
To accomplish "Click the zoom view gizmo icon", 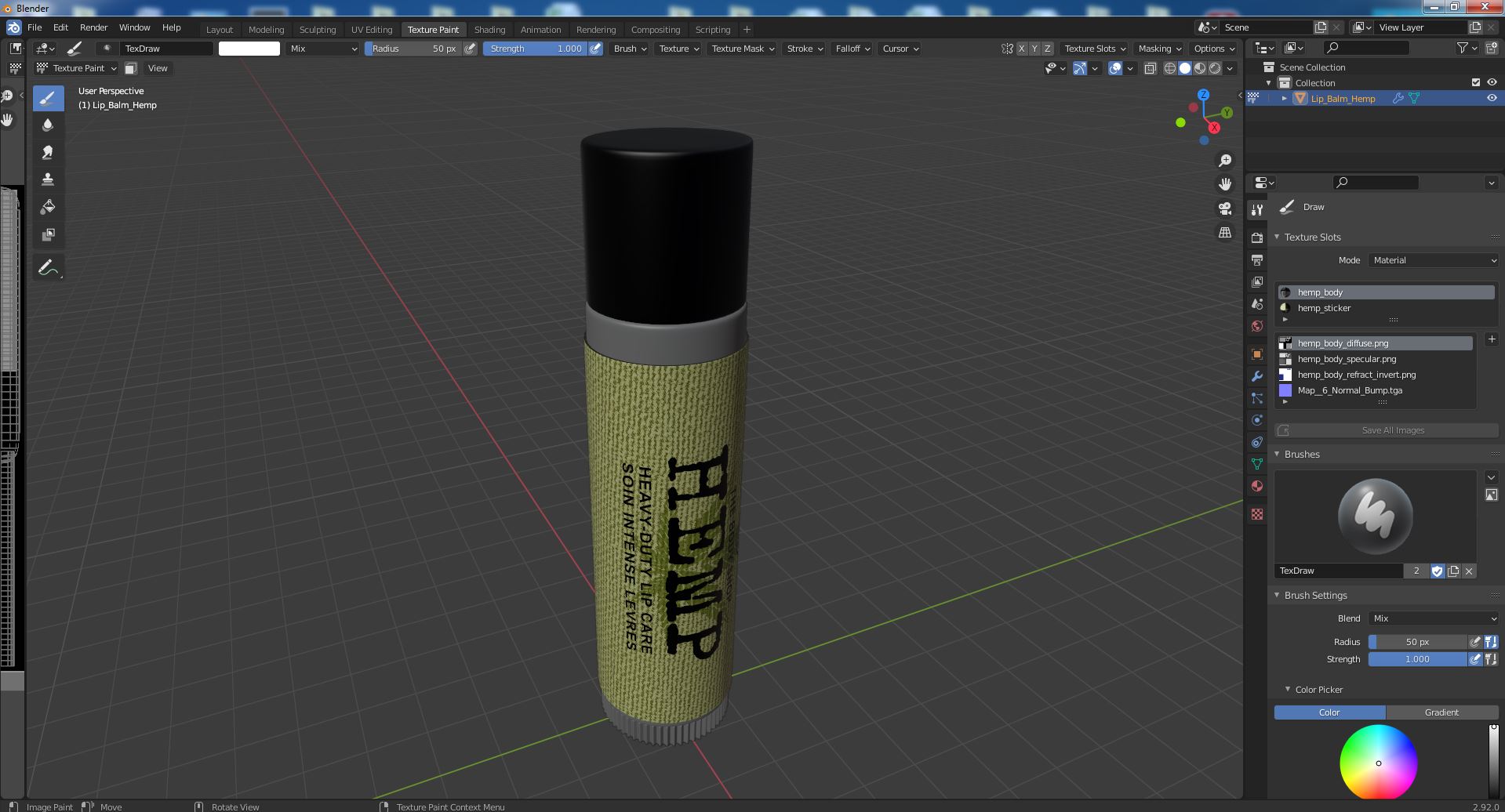I will coord(1224,161).
